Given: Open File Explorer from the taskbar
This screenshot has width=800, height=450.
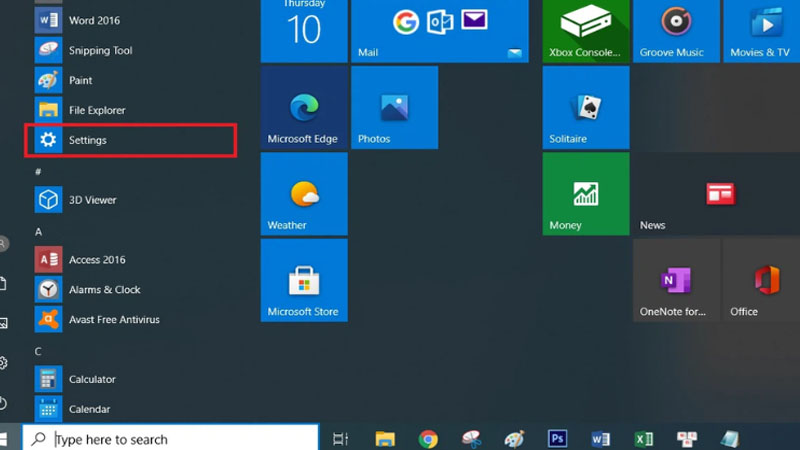Looking at the screenshot, I should 385,439.
